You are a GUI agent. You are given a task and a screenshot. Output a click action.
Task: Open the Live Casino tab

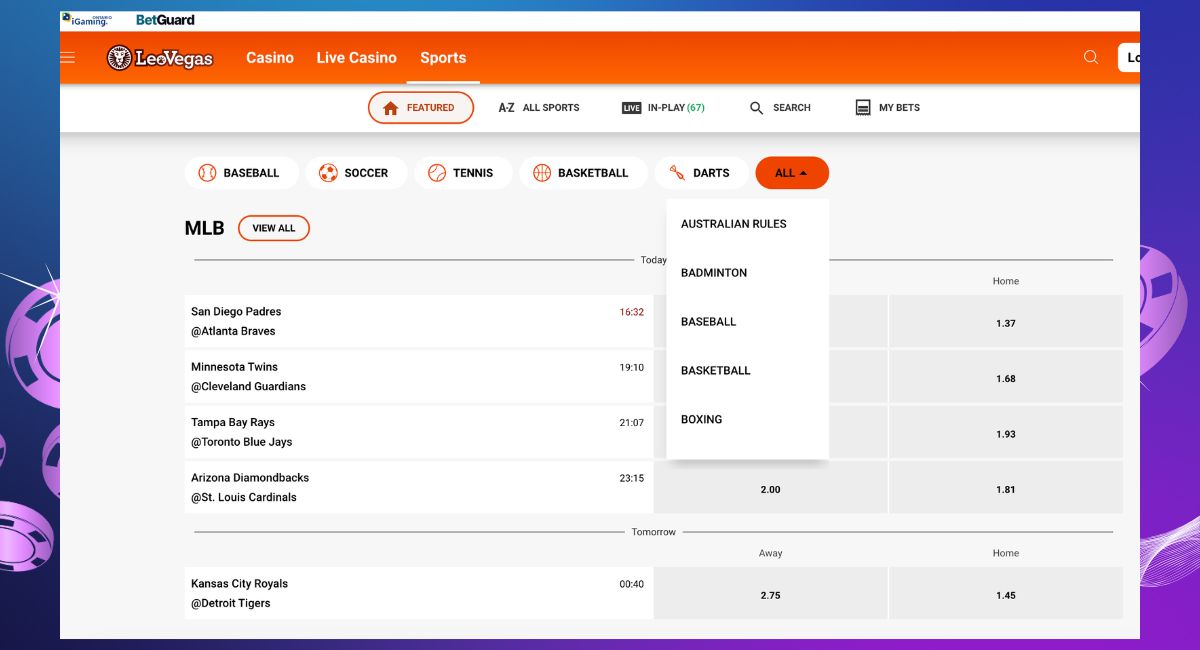tap(357, 58)
